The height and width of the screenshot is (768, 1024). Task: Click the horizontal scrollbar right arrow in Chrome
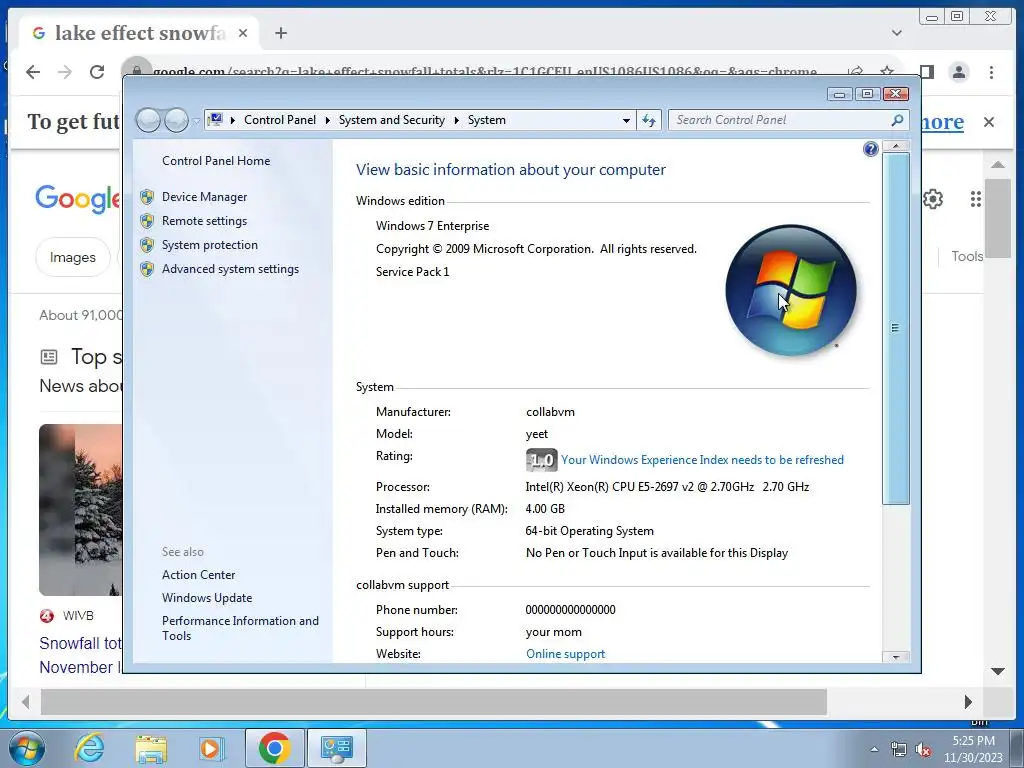point(968,702)
